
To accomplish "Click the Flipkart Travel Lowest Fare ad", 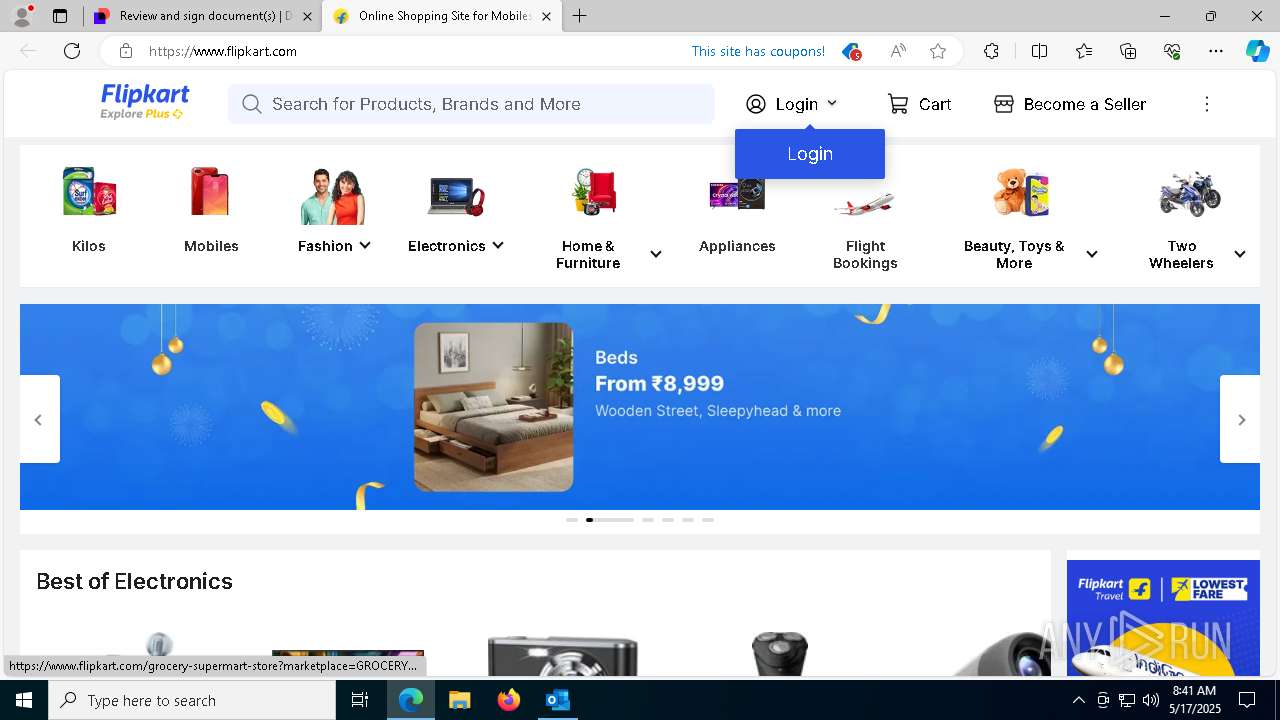I will (1163, 617).
